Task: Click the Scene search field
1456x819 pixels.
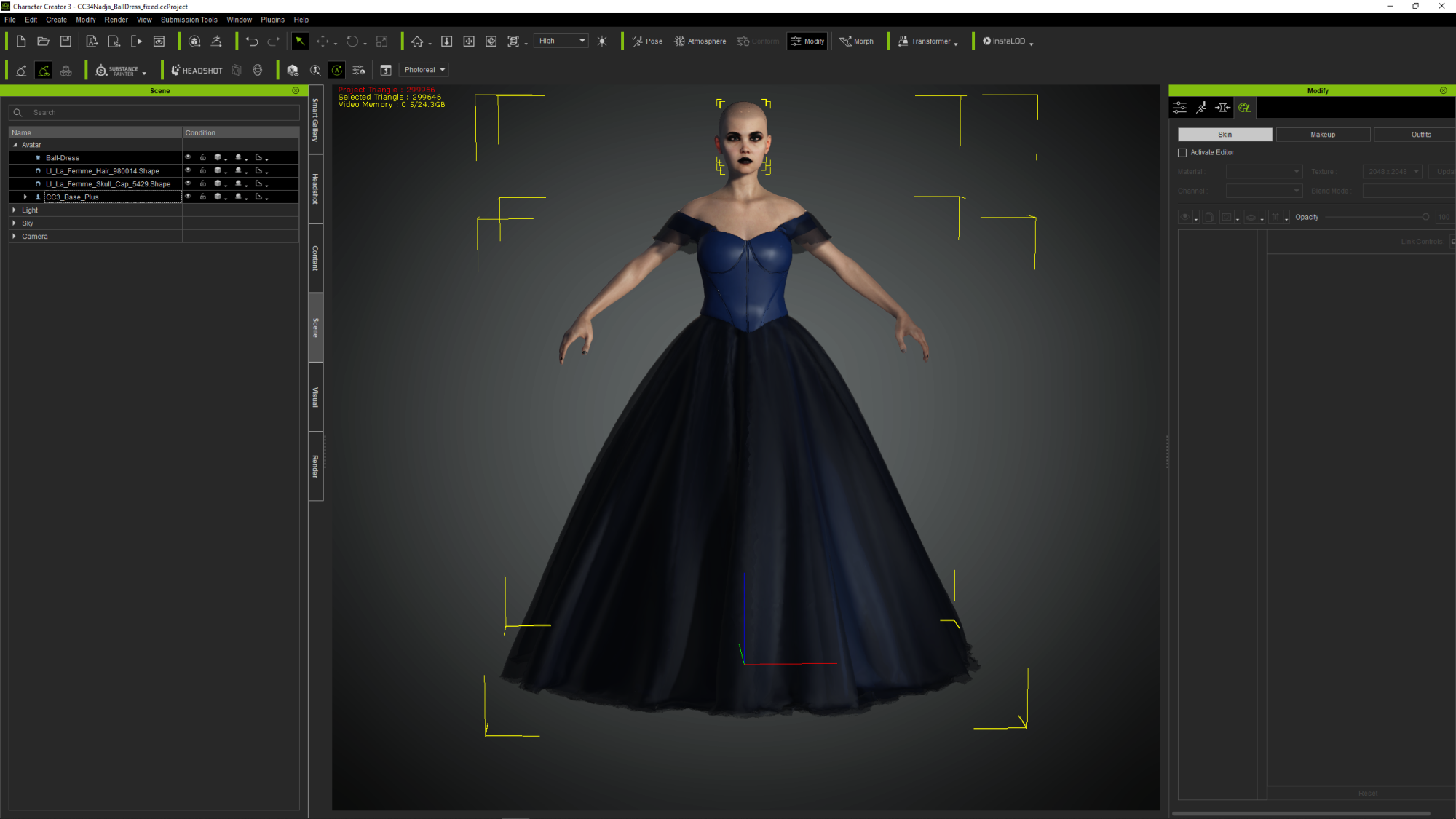Action: pos(154,113)
